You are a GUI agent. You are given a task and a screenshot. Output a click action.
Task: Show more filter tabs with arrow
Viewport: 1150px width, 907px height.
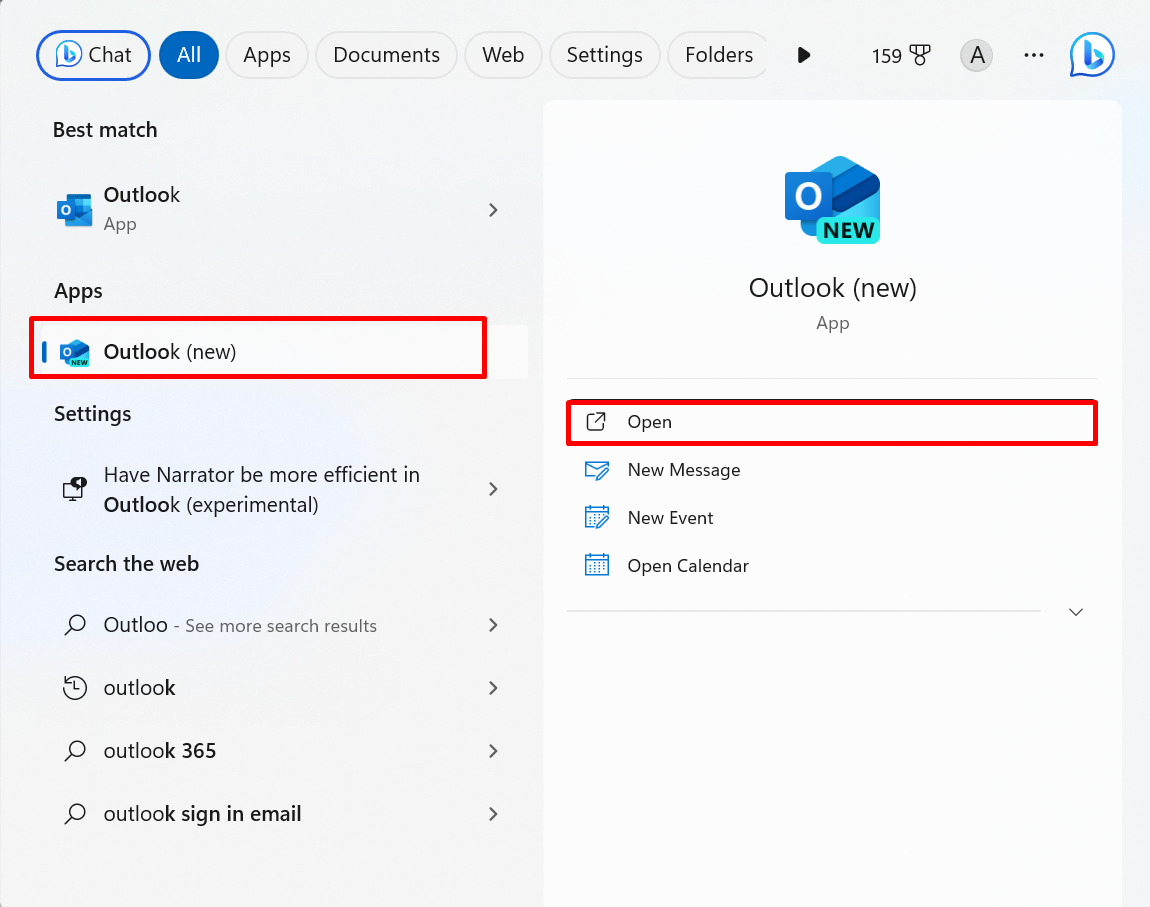[804, 55]
